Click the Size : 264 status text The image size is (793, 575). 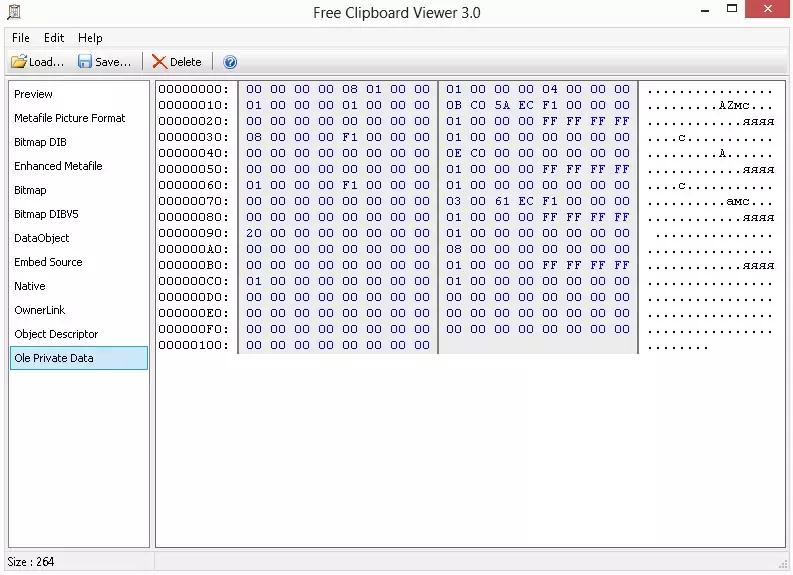pyautogui.click(x=31, y=562)
